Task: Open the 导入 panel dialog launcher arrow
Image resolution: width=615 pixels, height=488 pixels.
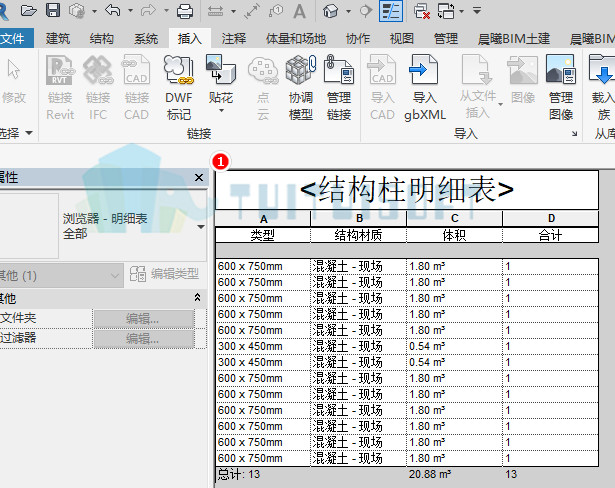Action: tap(574, 134)
